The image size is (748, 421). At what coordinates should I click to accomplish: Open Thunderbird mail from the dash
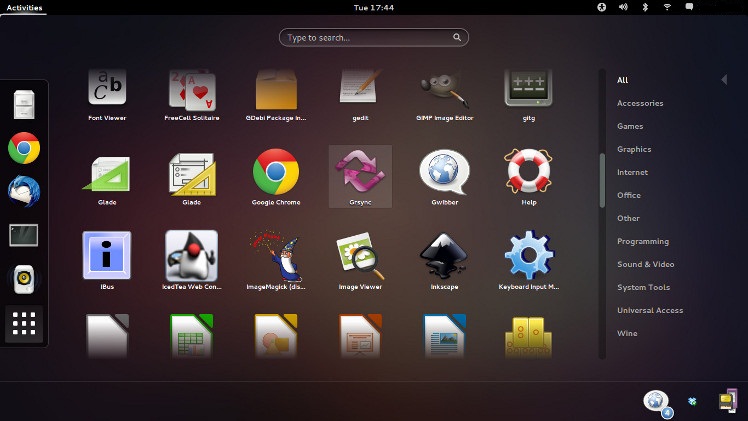point(24,191)
